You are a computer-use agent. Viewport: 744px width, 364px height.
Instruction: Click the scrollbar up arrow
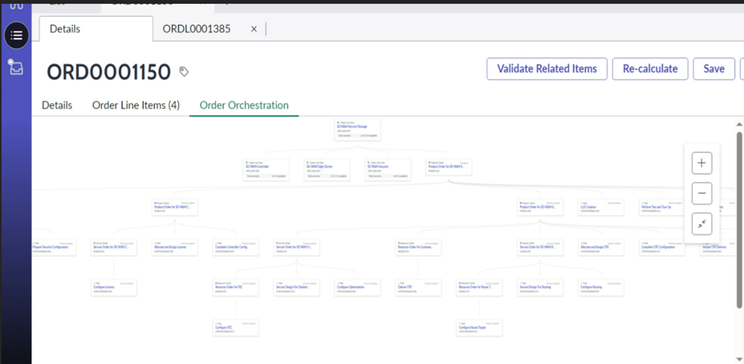739,124
